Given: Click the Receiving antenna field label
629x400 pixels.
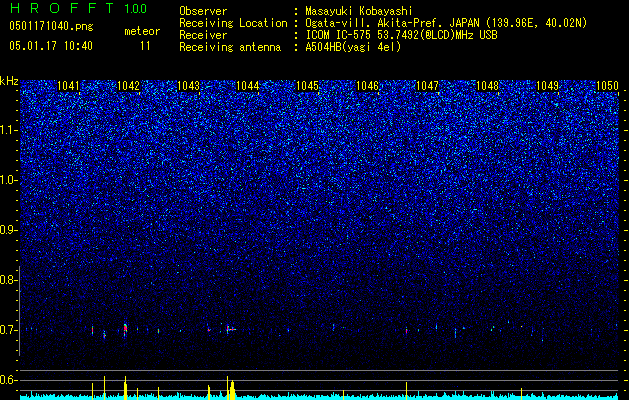Looking at the screenshot, I should 230,48.
